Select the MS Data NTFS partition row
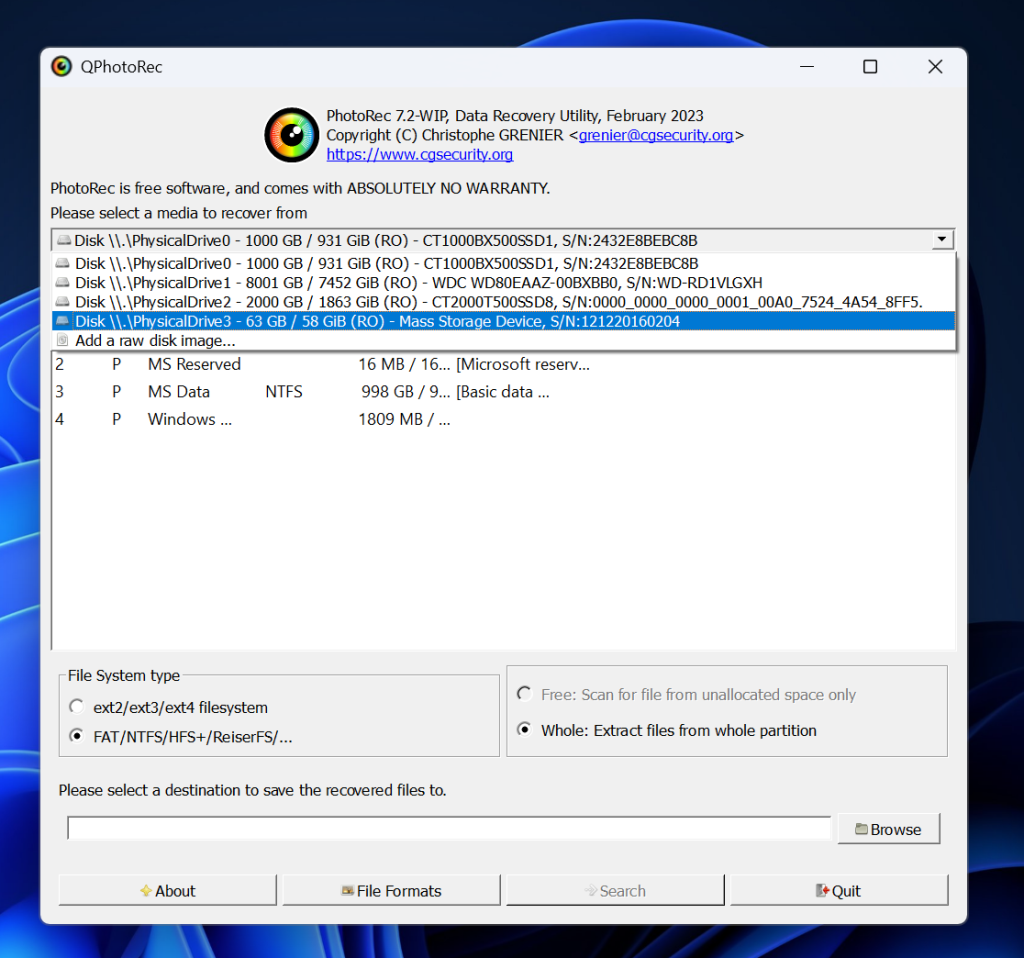The image size is (1024, 958). [504, 392]
